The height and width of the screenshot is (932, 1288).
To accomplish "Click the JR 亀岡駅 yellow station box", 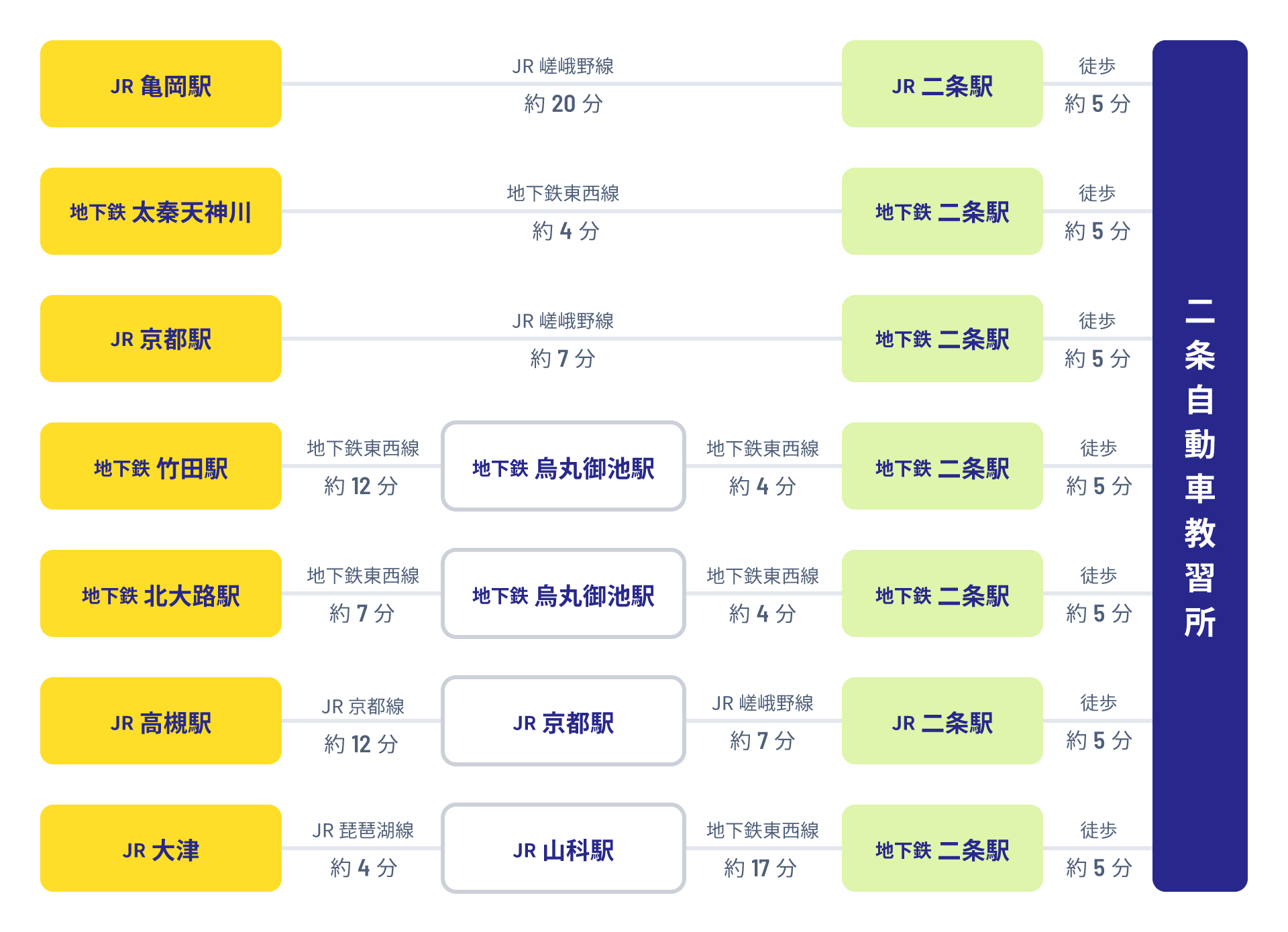I will tap(161, 84).
